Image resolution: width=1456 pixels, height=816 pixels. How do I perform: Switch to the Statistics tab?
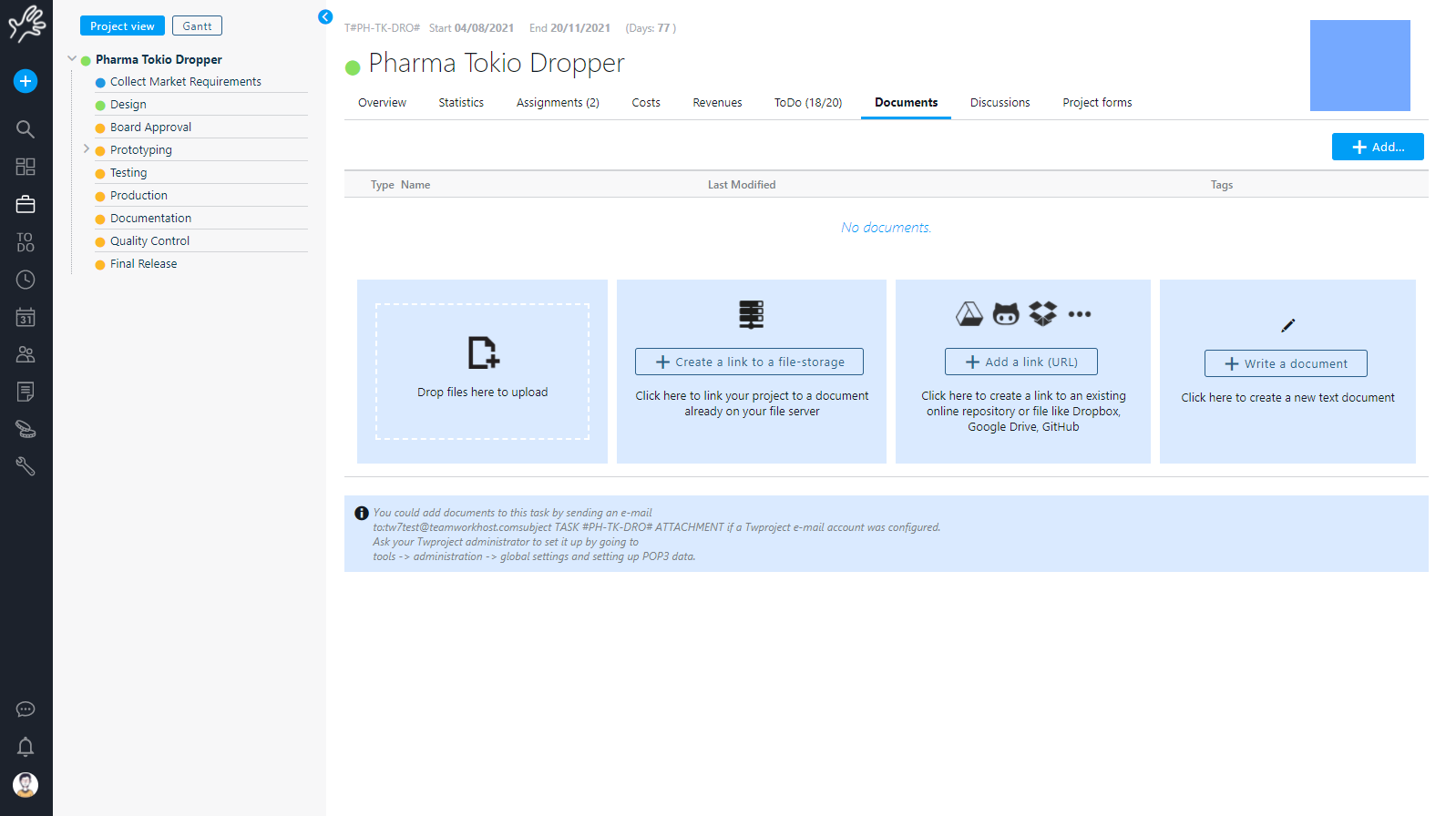click(x=461, y=103)
